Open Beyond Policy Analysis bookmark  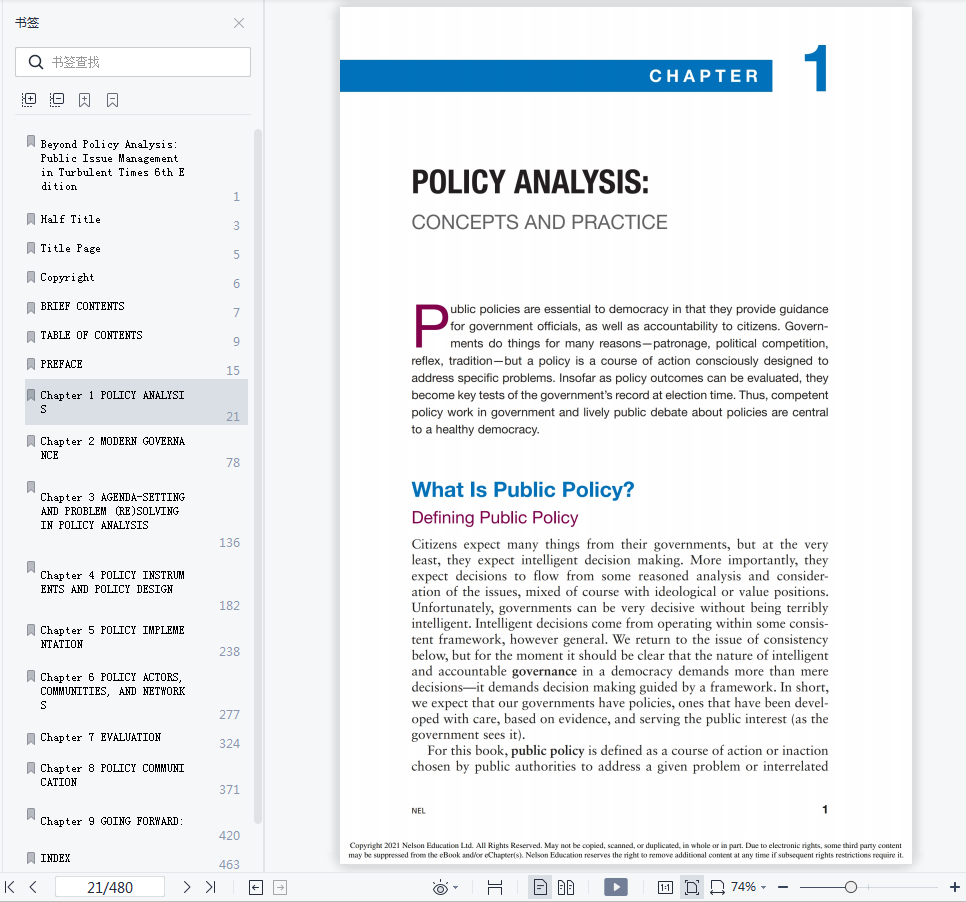[x=113, y=165]
